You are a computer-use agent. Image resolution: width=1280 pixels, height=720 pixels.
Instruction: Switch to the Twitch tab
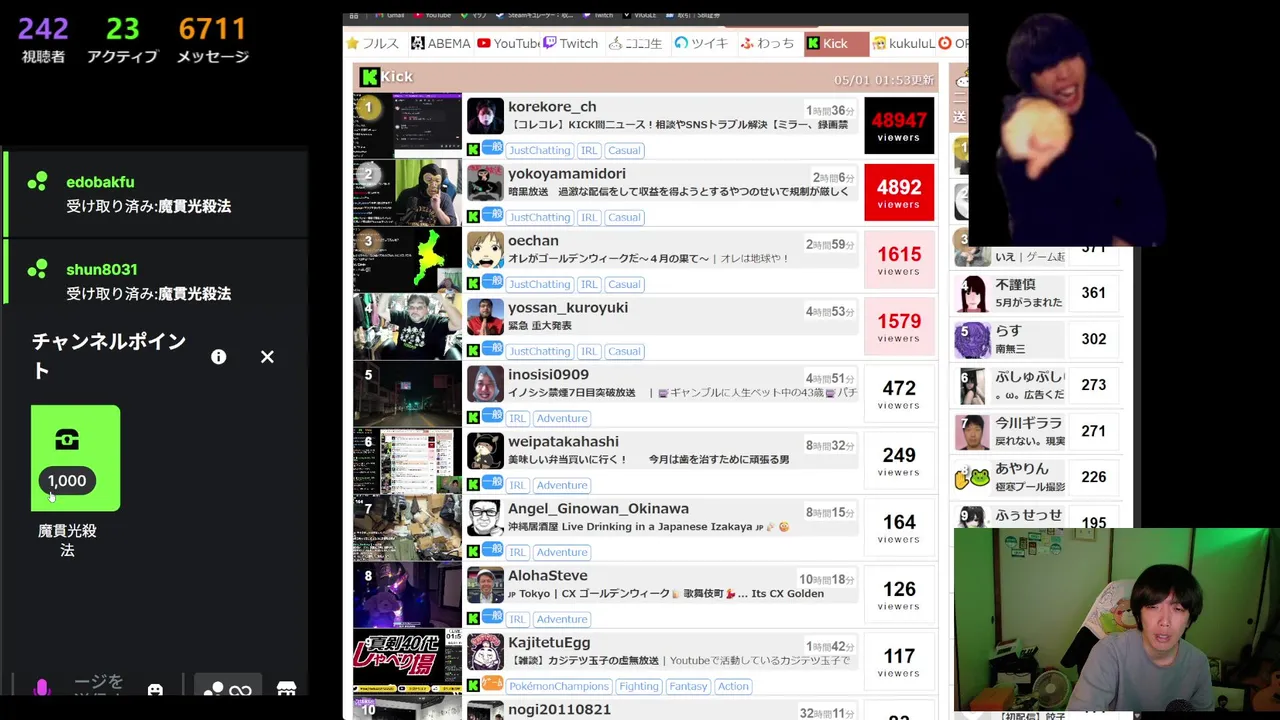(x=571, y=43)
